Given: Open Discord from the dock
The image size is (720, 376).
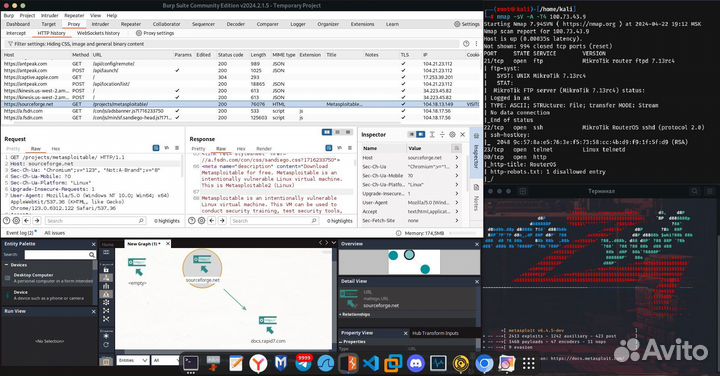Looking at the screenshot, I should pos(416,364).
